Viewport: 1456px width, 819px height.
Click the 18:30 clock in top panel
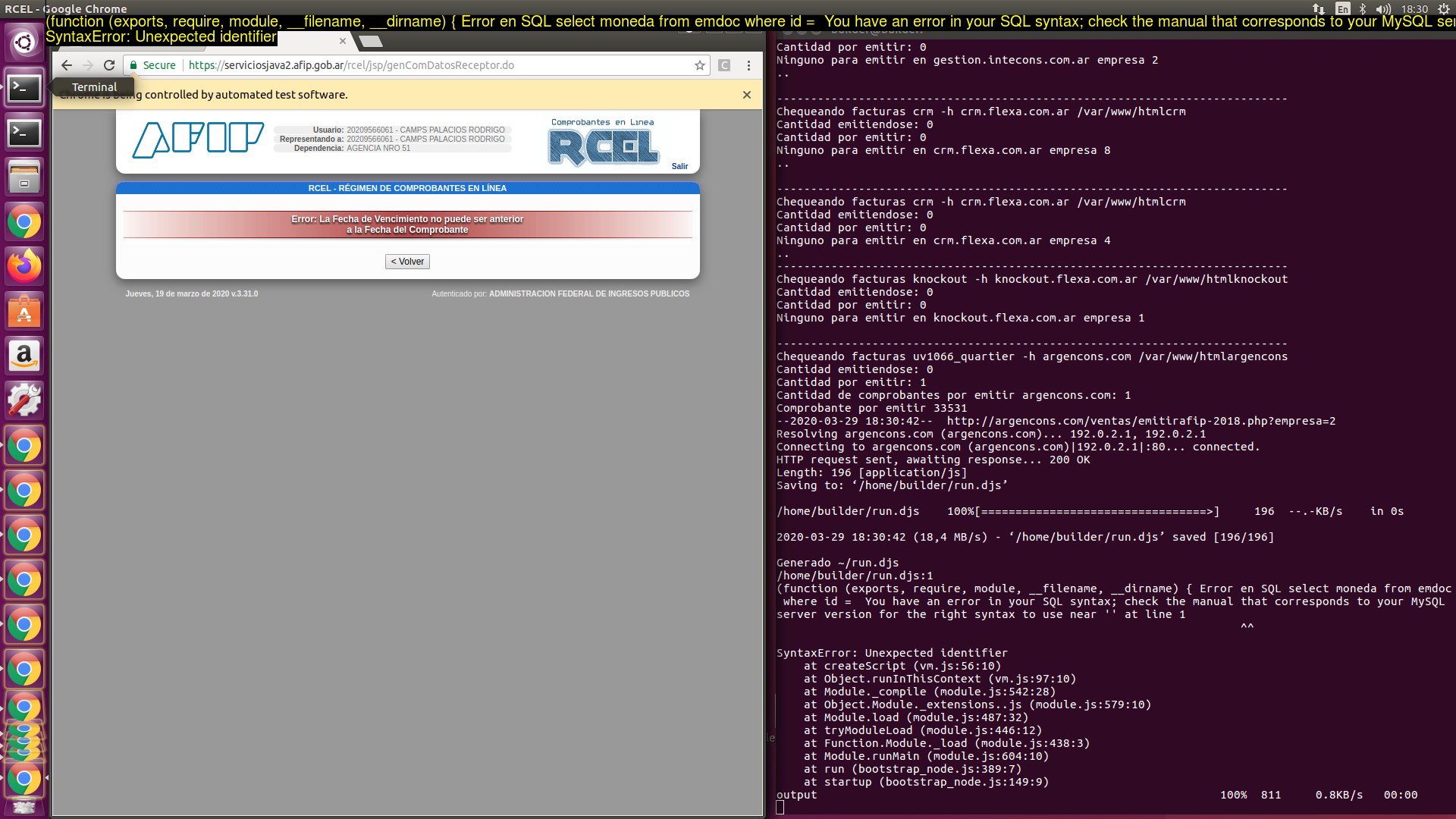pyautogui.click(x=1414, y=9)
